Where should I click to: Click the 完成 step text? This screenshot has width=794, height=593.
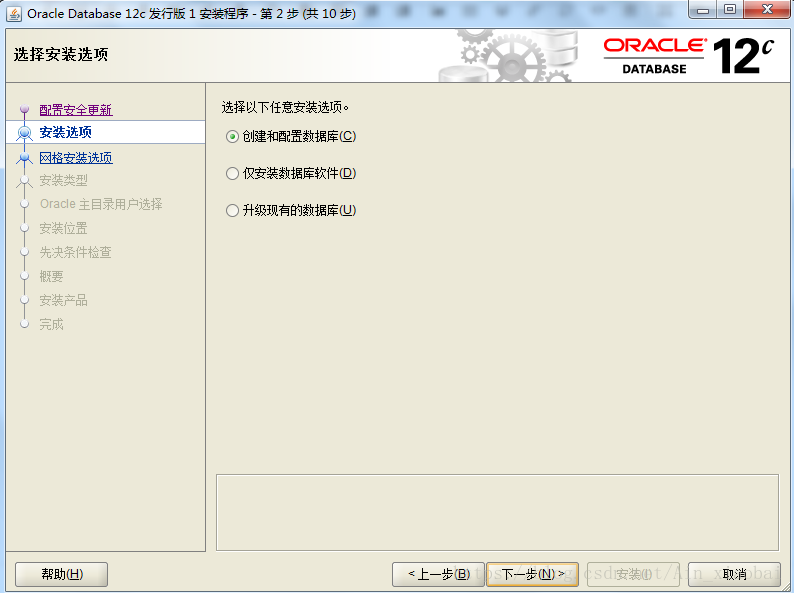pos(51,324)
